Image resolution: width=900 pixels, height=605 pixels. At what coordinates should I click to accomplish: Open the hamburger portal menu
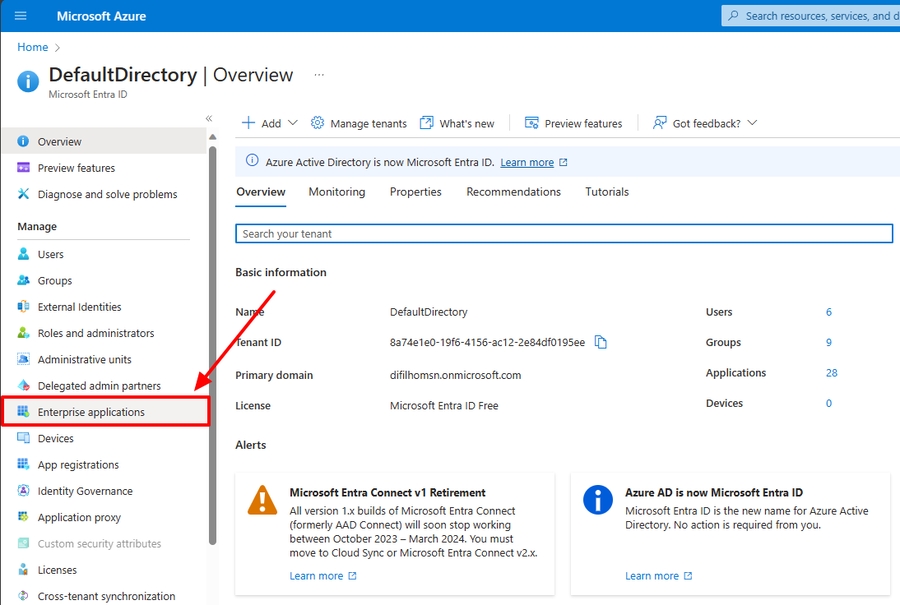(x=21, y=16)
